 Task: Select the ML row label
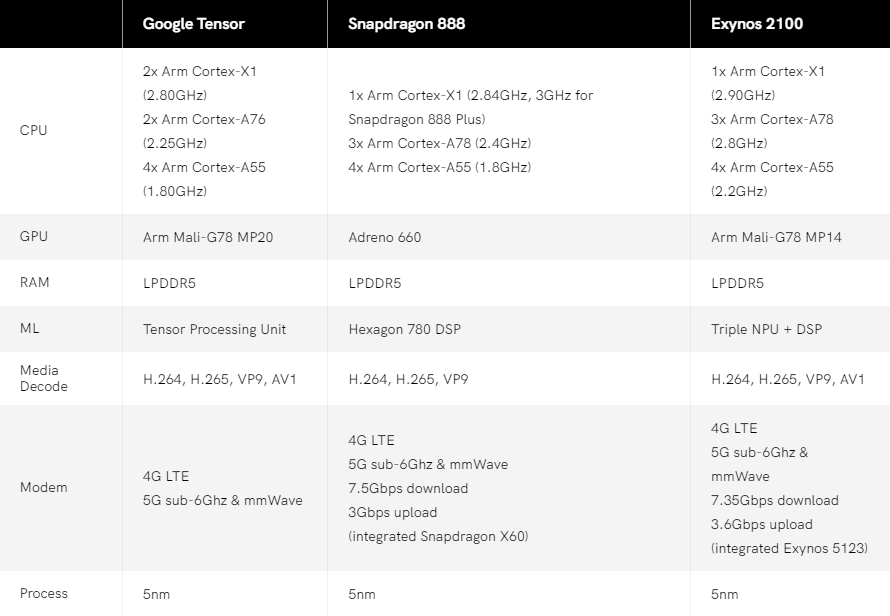tap(30, 328)
